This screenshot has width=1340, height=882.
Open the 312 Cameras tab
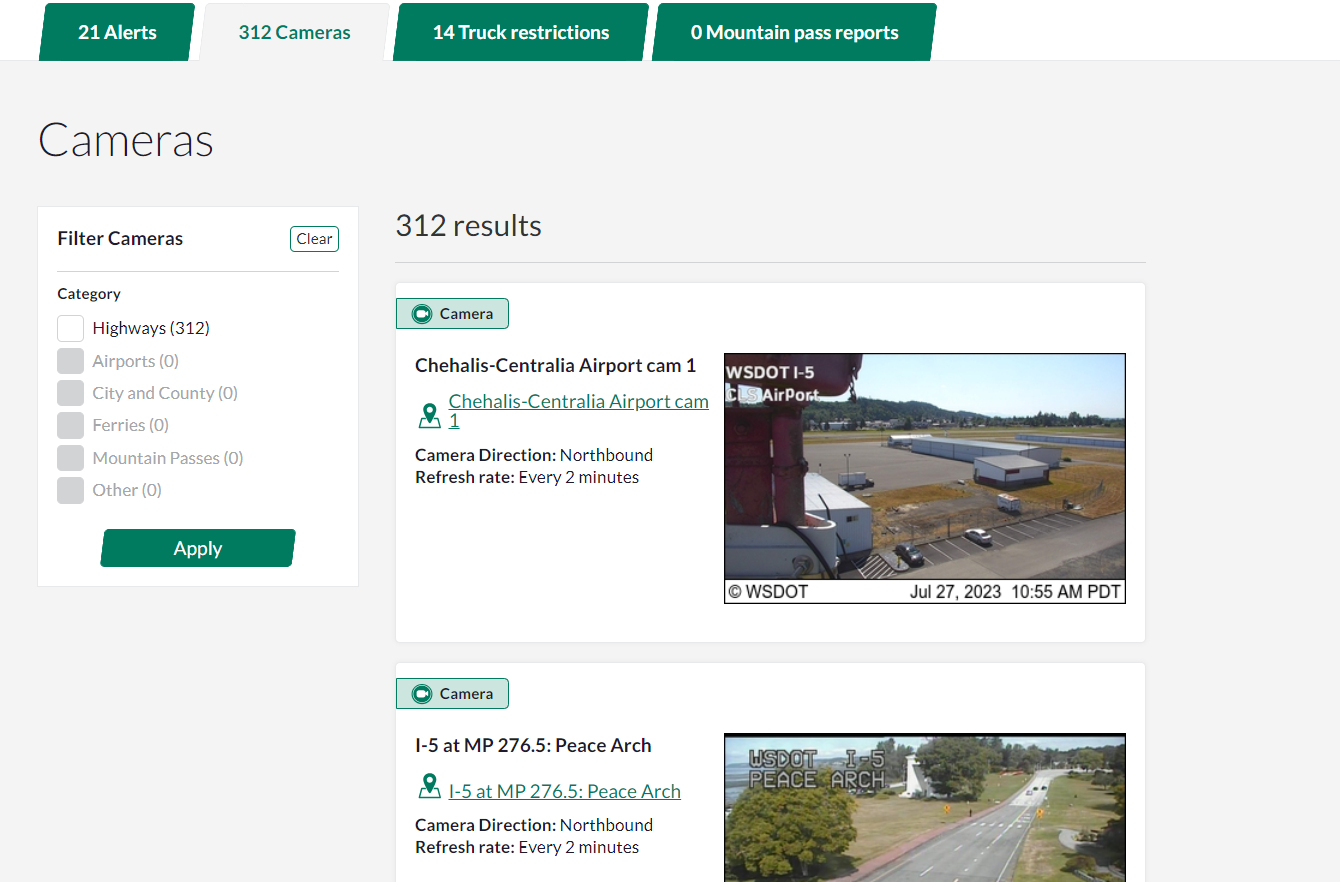(x=294, y=32)
